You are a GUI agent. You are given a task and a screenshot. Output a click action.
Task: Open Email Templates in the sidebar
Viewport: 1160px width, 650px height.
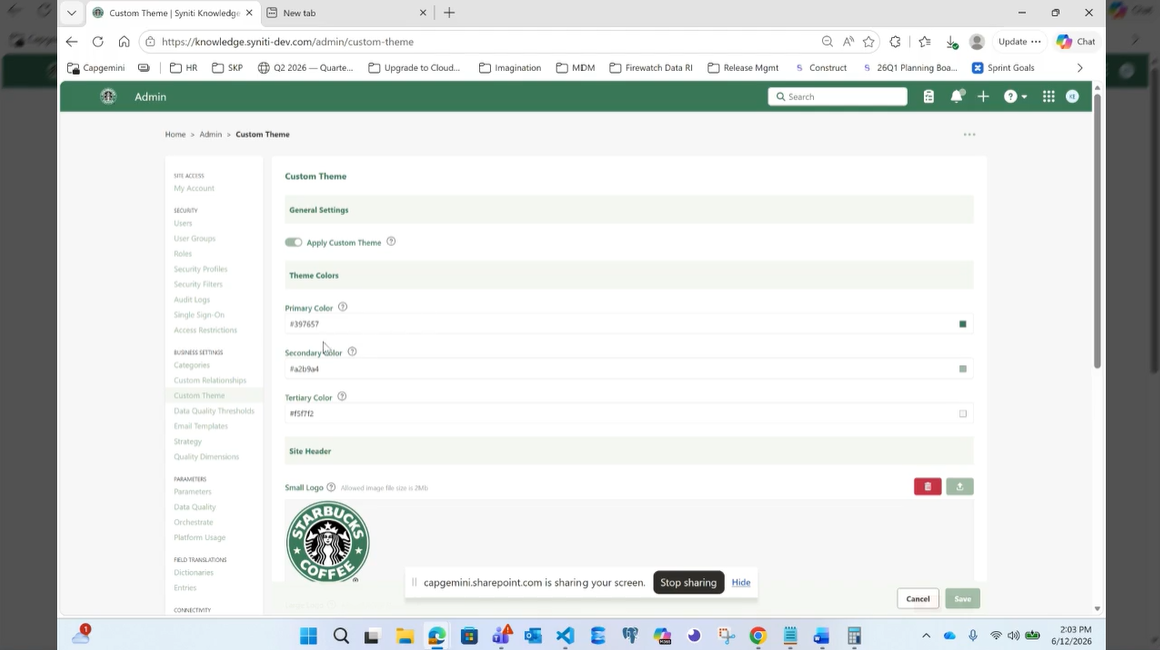point(200,426)
